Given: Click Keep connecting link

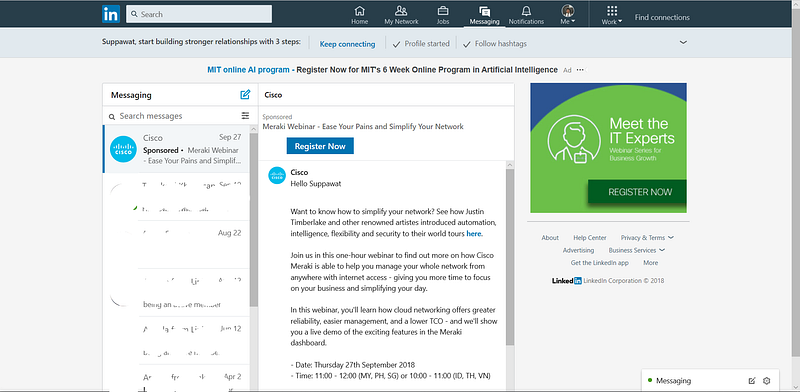Looking at the screenshot, I should click(x=347, y=44).
